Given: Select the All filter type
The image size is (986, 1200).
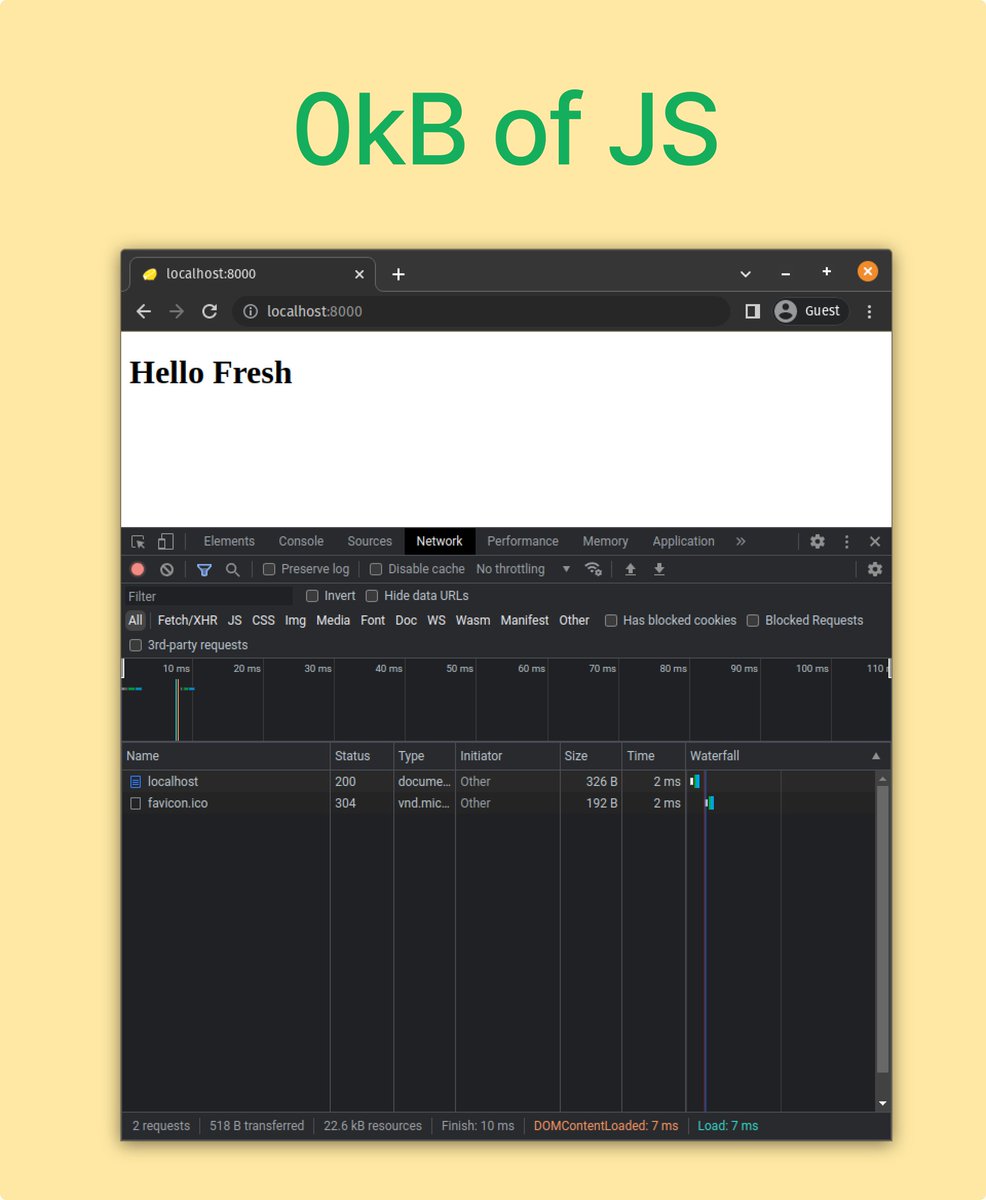Looking at the screenshot, I should click(135, 620).
